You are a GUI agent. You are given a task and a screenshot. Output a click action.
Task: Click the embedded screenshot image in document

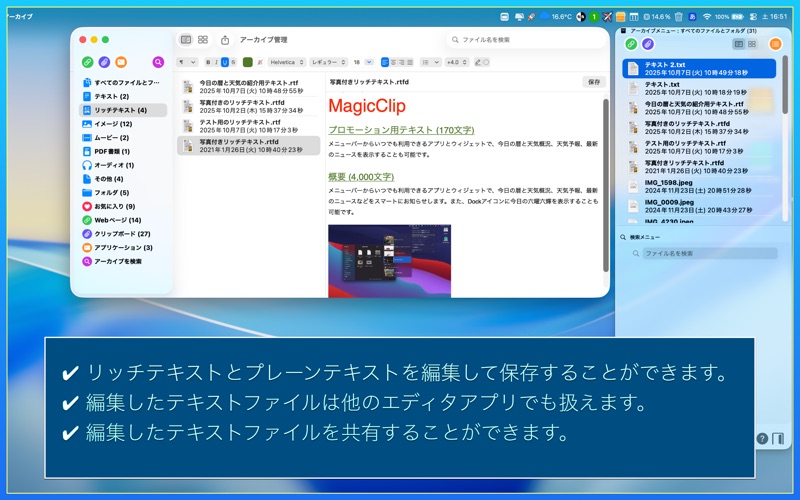click(390, 261)
